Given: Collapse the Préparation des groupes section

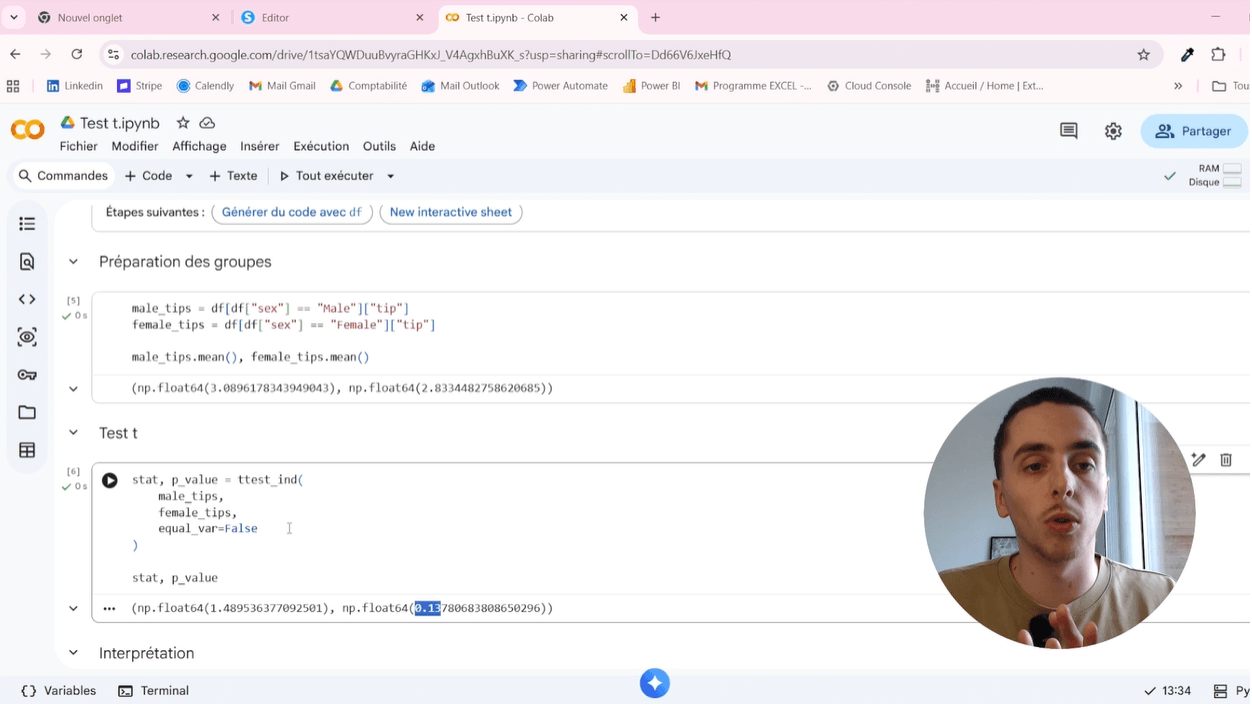Looking at the screenshot, I should tap(73, 262).
